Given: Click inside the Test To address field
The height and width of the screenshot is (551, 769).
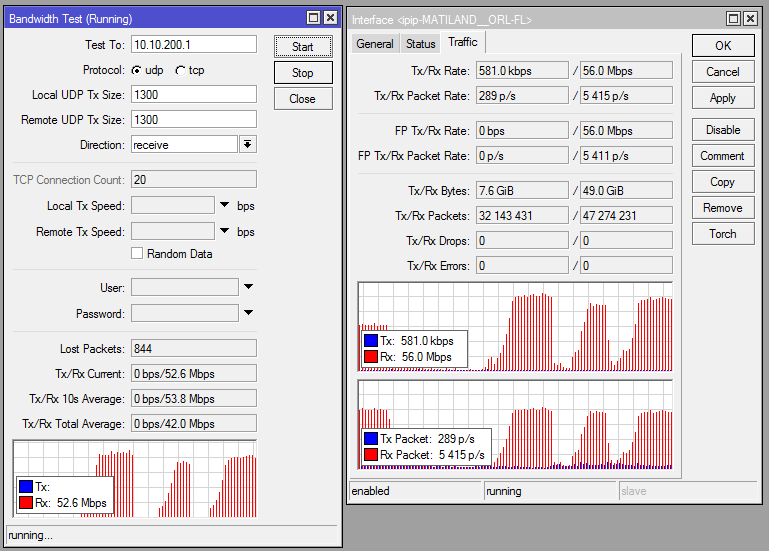Looking at the screenshot, I should (x=193, y=45).
